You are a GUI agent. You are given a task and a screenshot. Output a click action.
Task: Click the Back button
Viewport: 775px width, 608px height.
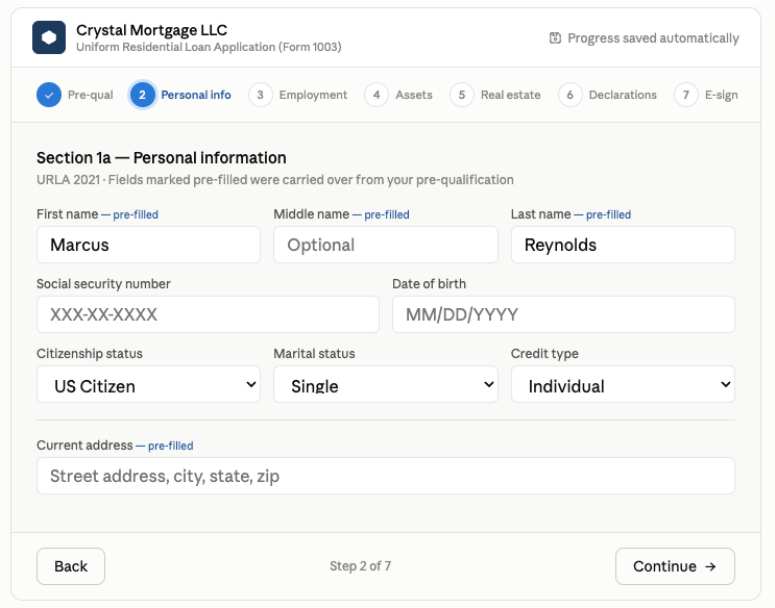click(x=71, y=566)
